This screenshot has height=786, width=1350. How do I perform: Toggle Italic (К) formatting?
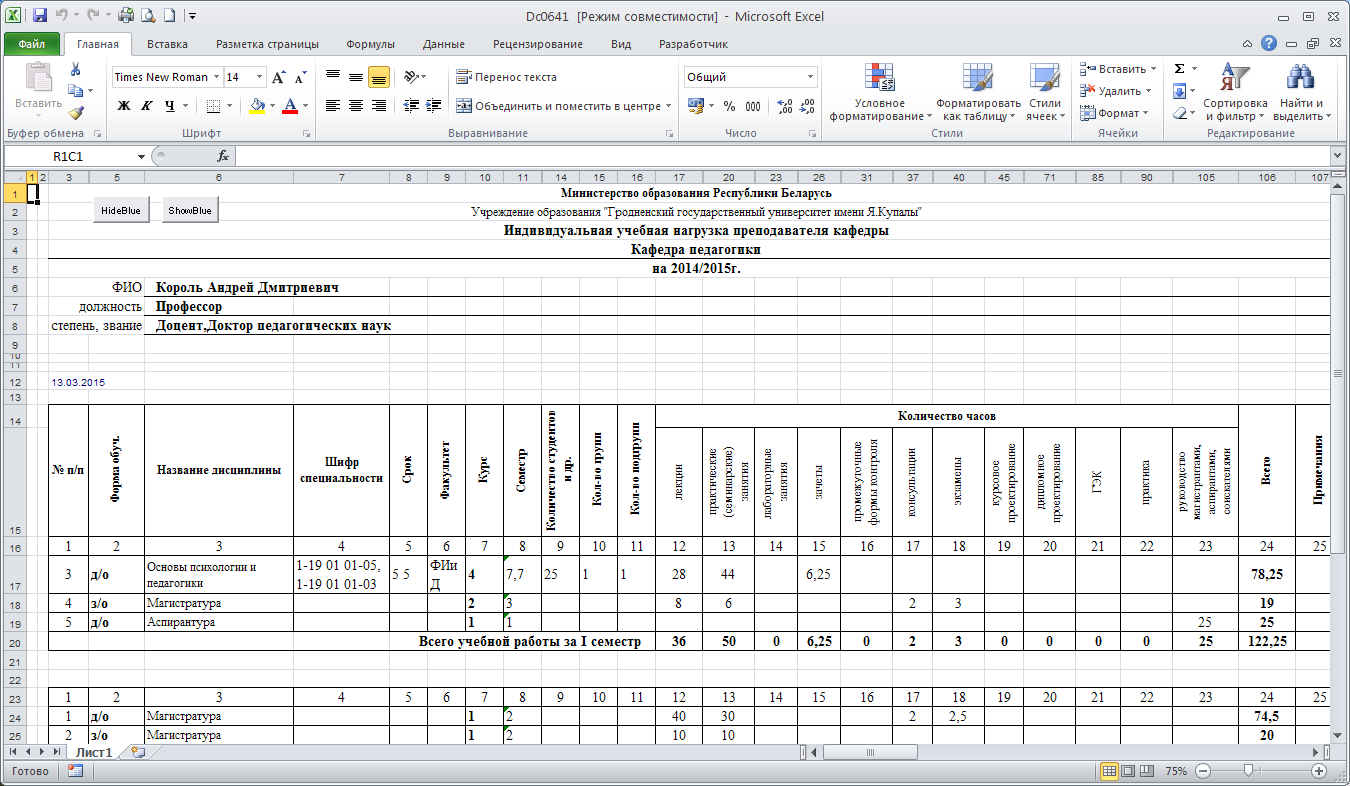coord(147,106)
